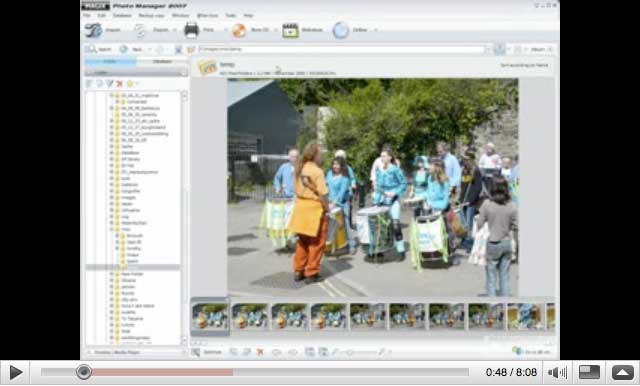Click the Go to edit view icon
This screenshot has width=640, height=386.
pos(517,351)
